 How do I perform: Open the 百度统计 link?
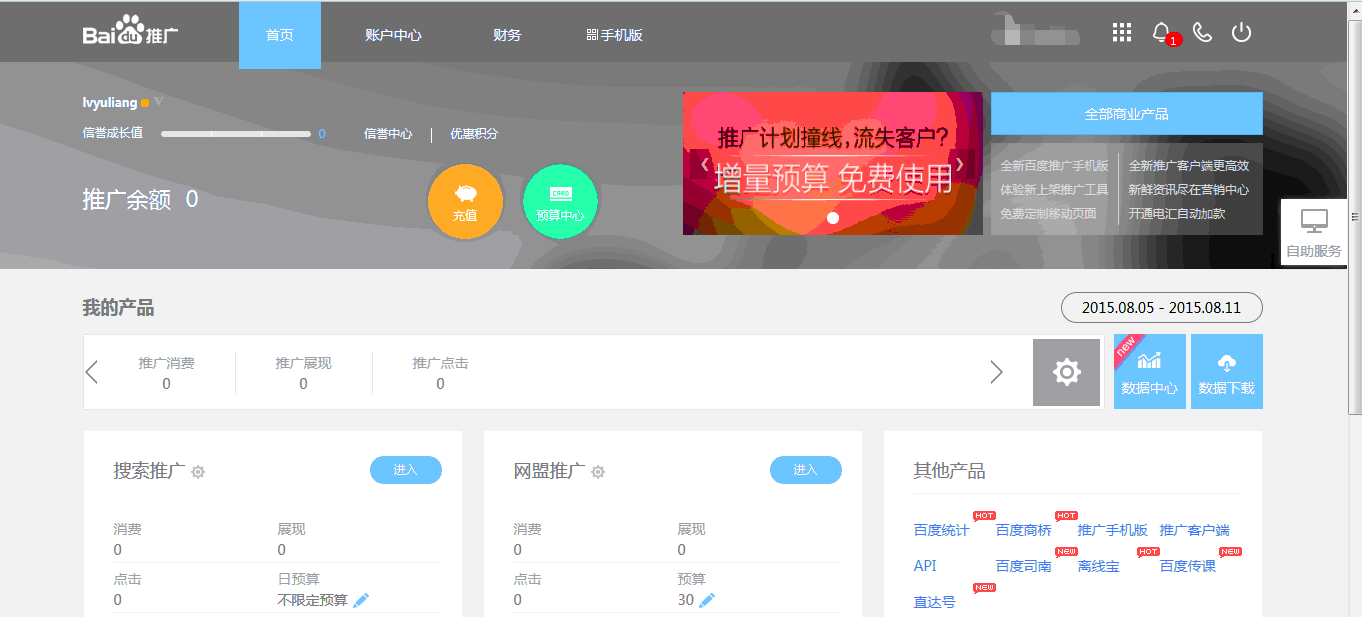click(x=941, y=531)
